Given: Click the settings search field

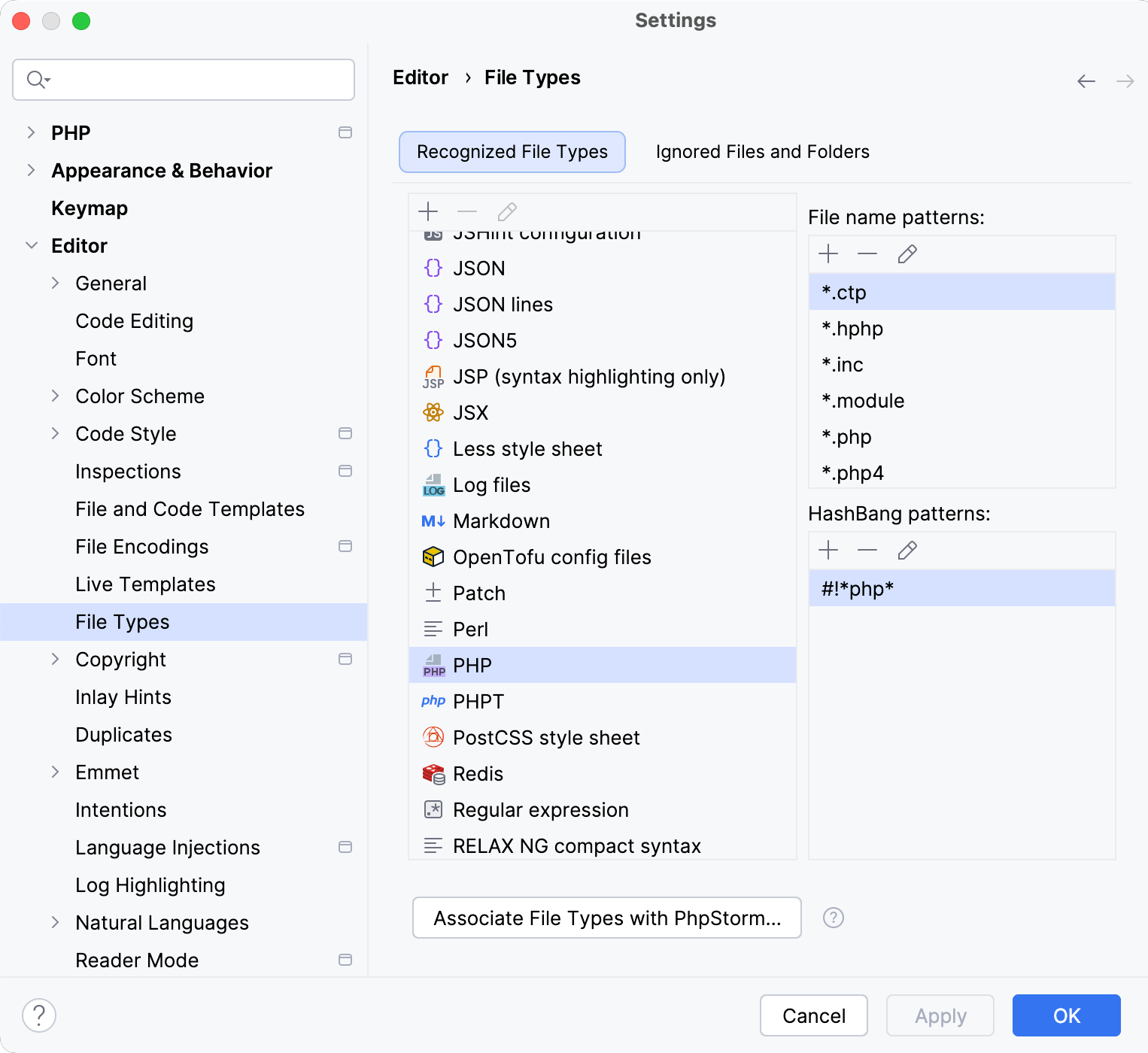Looking at the screenshot, I should coord(183,79).
